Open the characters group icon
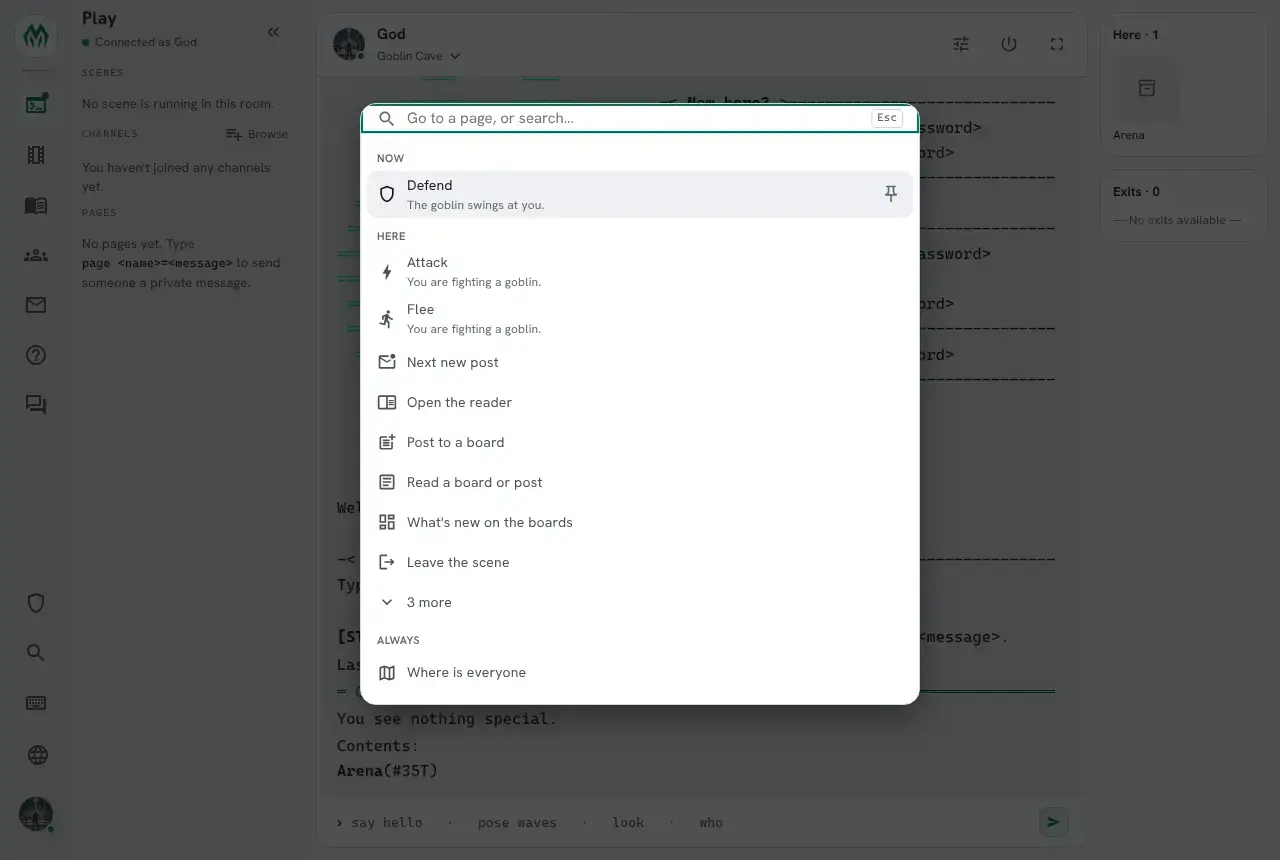The height and width of the screenshot is (860, 1280). (36, 255)
